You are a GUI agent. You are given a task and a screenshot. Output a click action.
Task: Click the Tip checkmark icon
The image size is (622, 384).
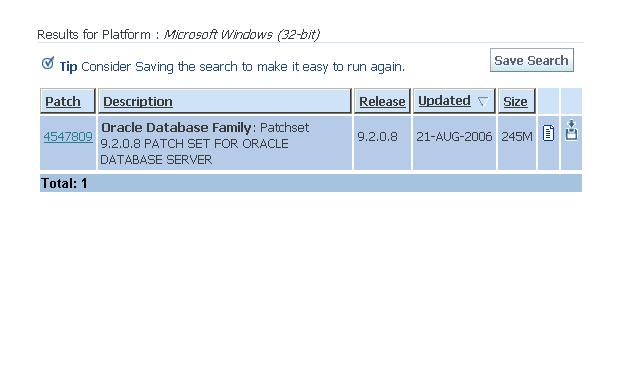(48, 63)
